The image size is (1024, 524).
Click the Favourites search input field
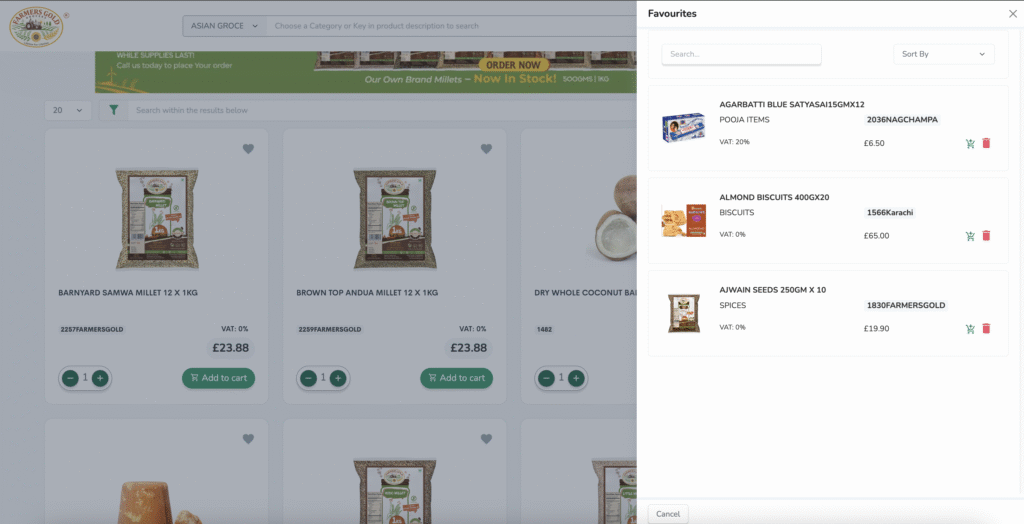pyautogui.click(x=741, y=54)
